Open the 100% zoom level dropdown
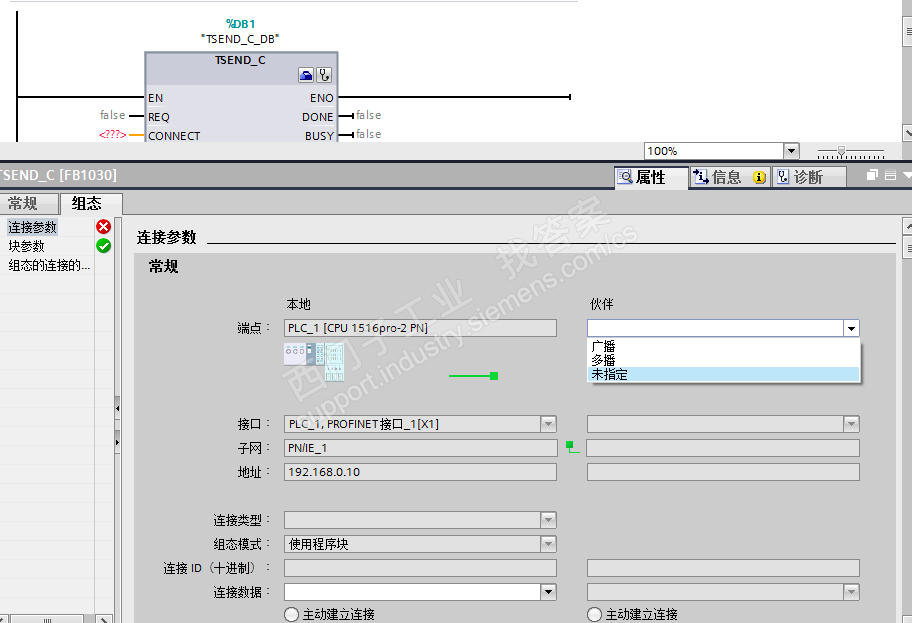This screenshot has height=623, width=912. click(x=791, y=151)
